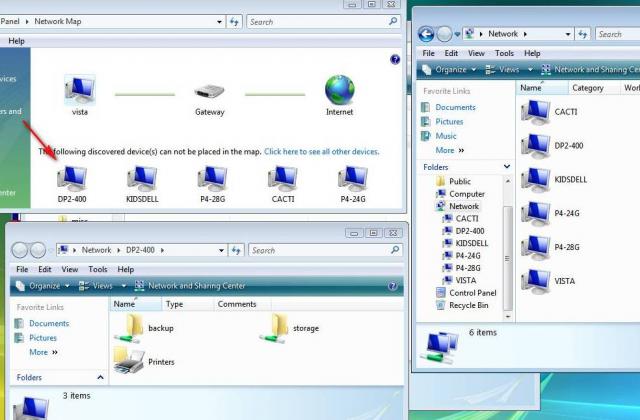Select Control Panel in the Folders tree
640x420 pixels.
(x=466, y=293)
